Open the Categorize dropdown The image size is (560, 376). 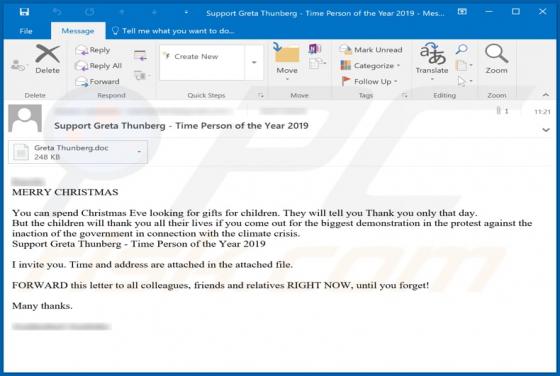(x=370, y=66)
